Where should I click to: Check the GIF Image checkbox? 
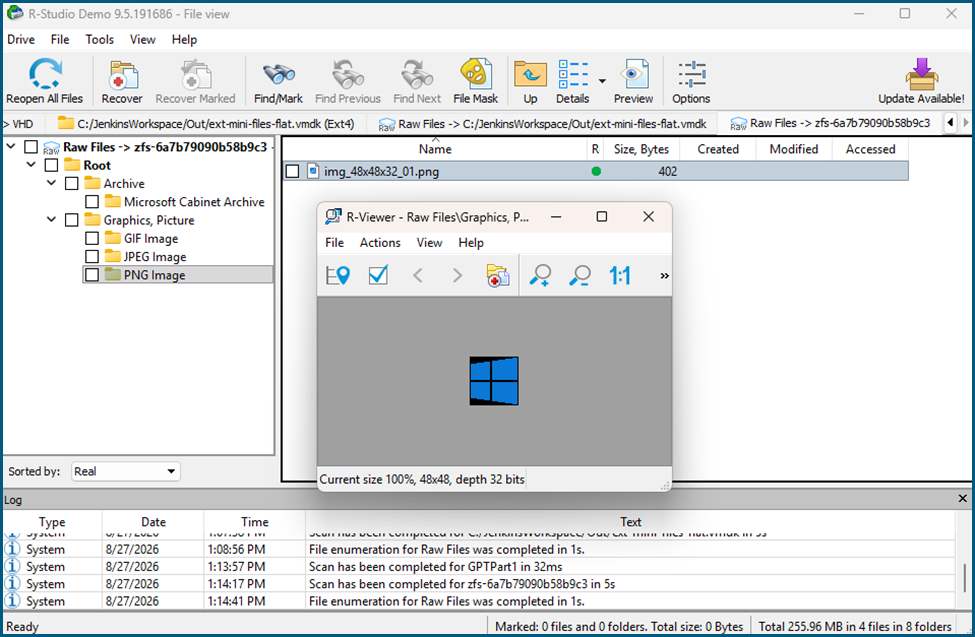(92, 238)
